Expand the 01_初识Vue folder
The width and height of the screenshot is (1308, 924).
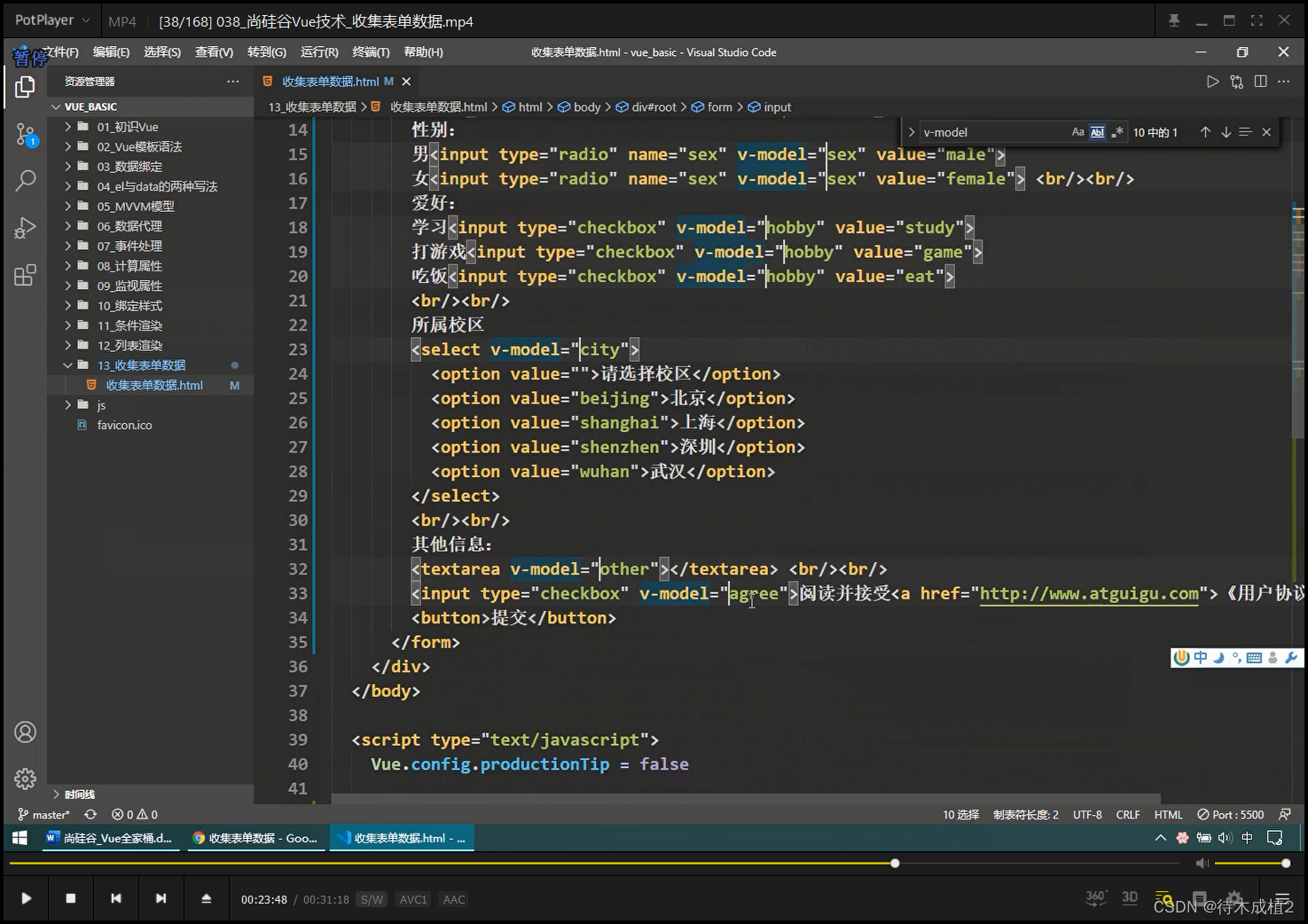pyautogui.click(x=67, y=127)
